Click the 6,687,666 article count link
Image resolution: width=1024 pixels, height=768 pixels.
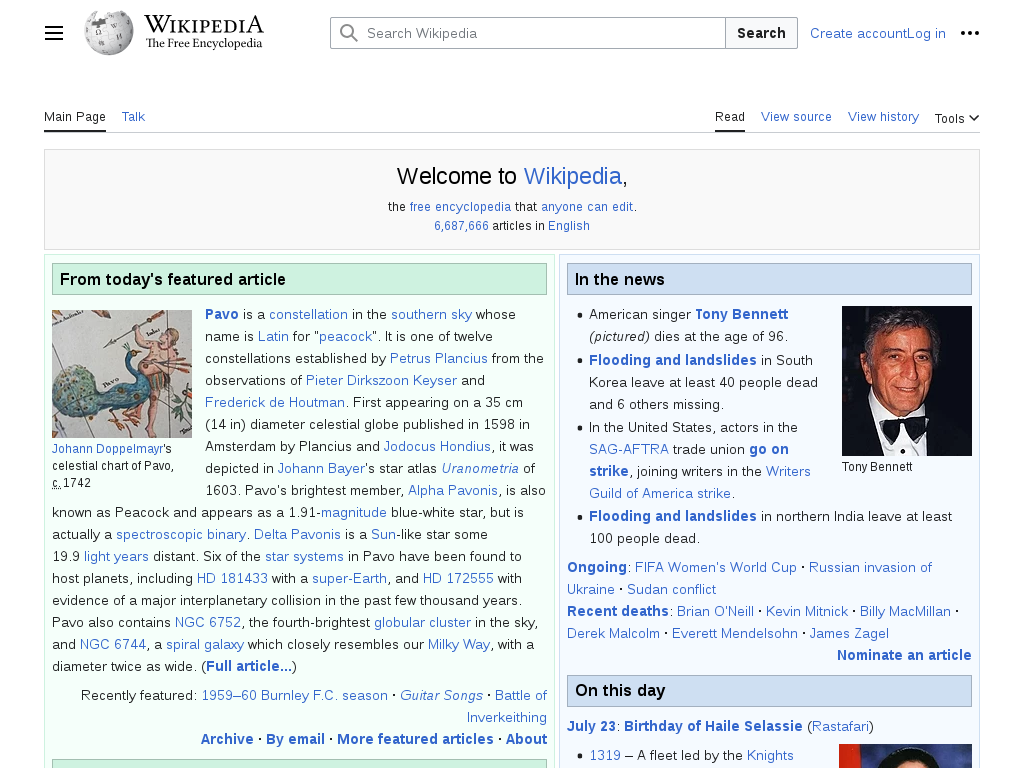(461, 226)
